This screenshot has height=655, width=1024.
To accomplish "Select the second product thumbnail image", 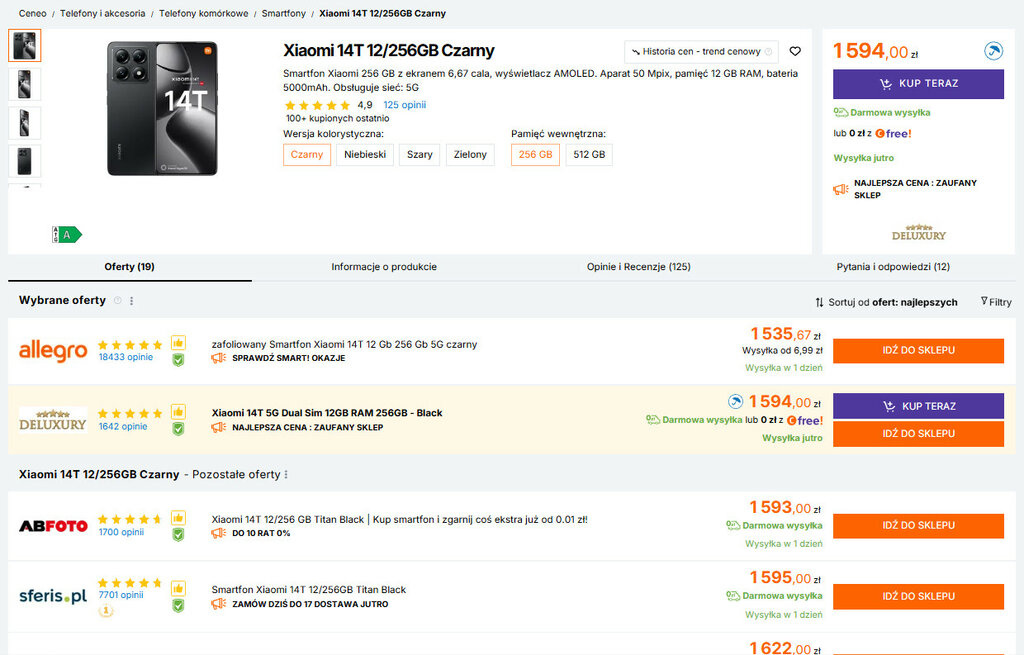I will [x=25, y=84].
